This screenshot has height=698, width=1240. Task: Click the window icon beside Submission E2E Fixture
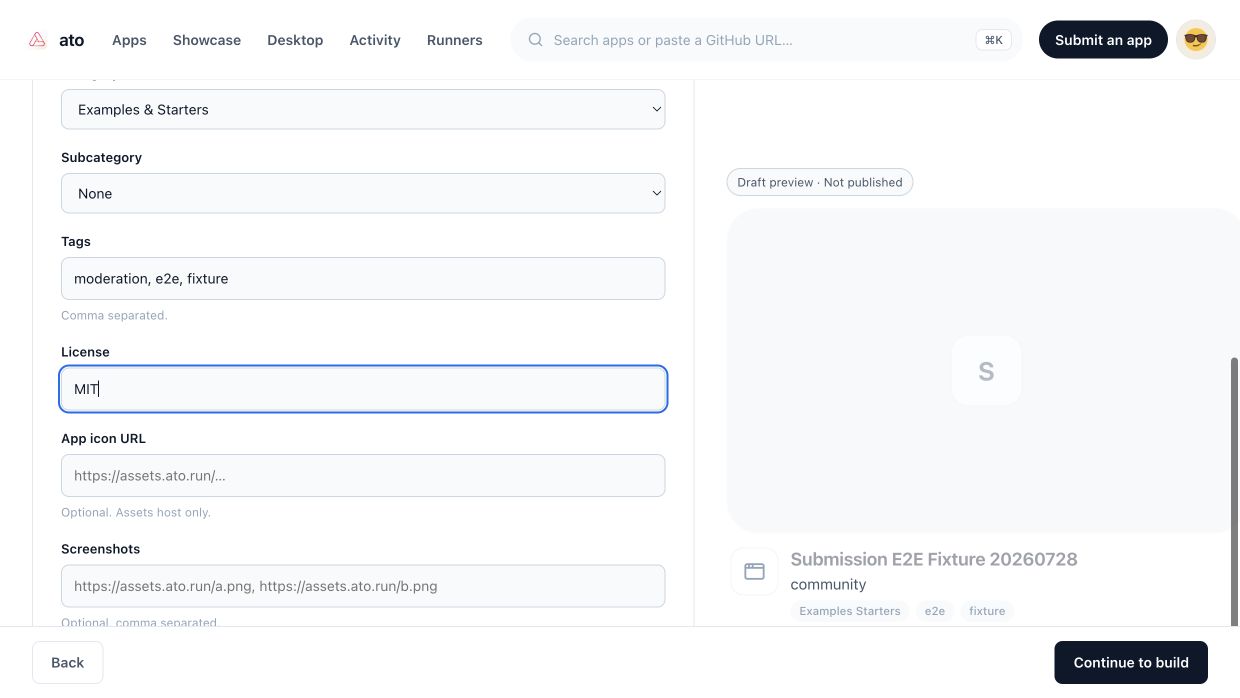pos(754,572)
